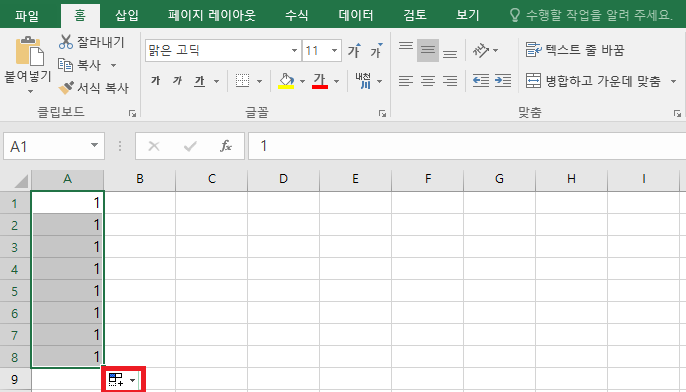Open the phonetic guide dropdown arrow
This screenshot has height=392, width=686.
(379, 81)
